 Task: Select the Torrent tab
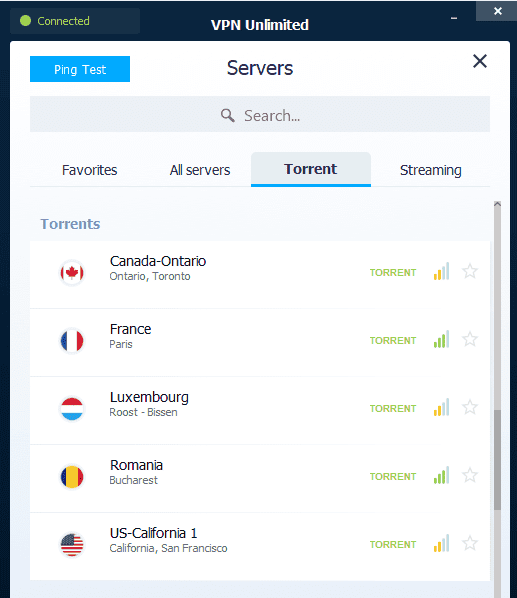(x=311, y=169)
